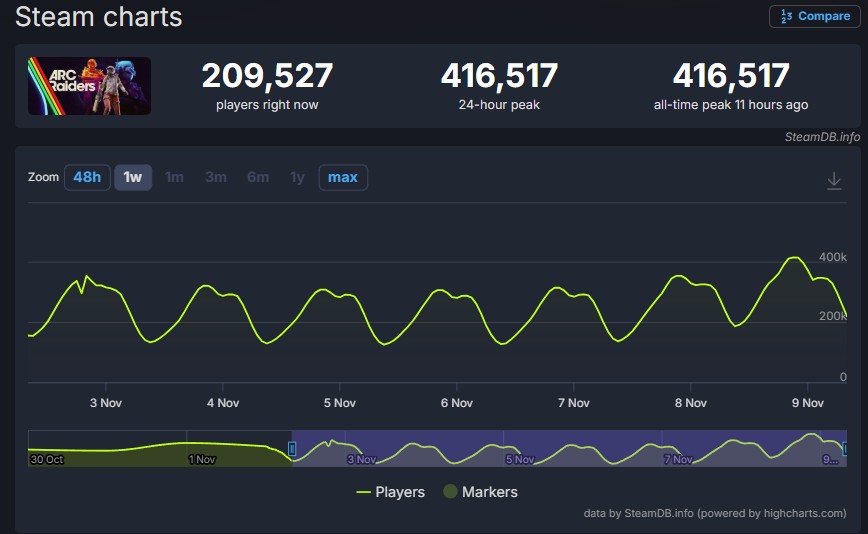The width and height of the screenshot is (868, 534).
Task: Open the SteamDB.info credit link
Action: point(822,137)
